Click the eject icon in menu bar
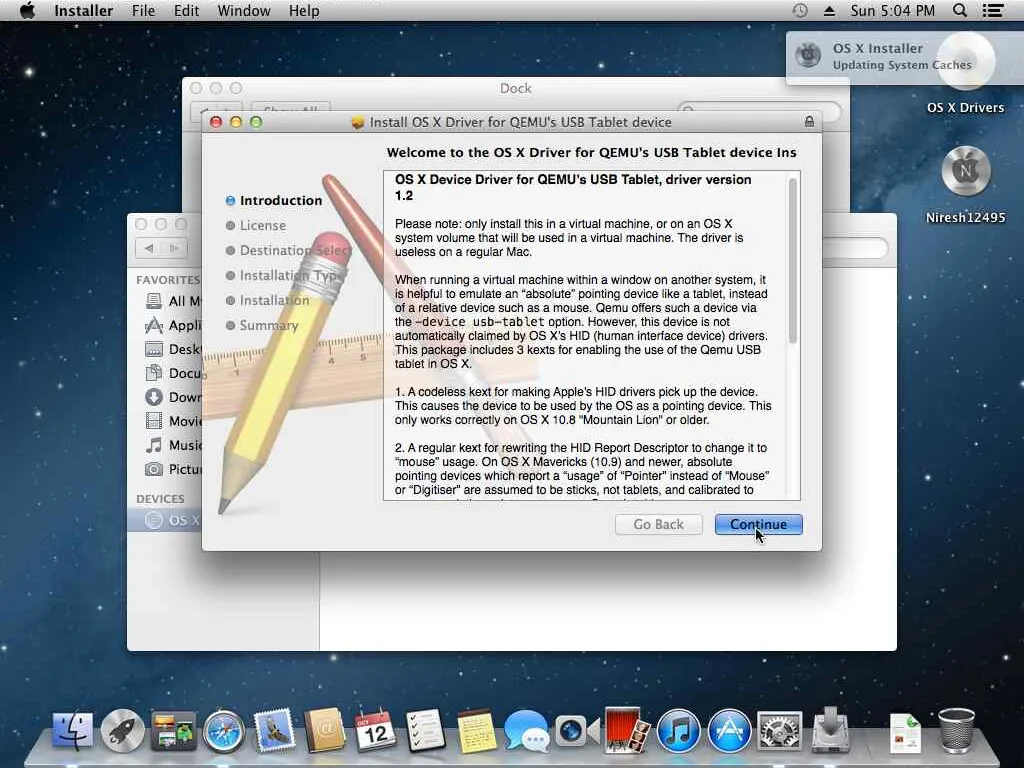Screen dimensions: 1024x768 point(829,10)
